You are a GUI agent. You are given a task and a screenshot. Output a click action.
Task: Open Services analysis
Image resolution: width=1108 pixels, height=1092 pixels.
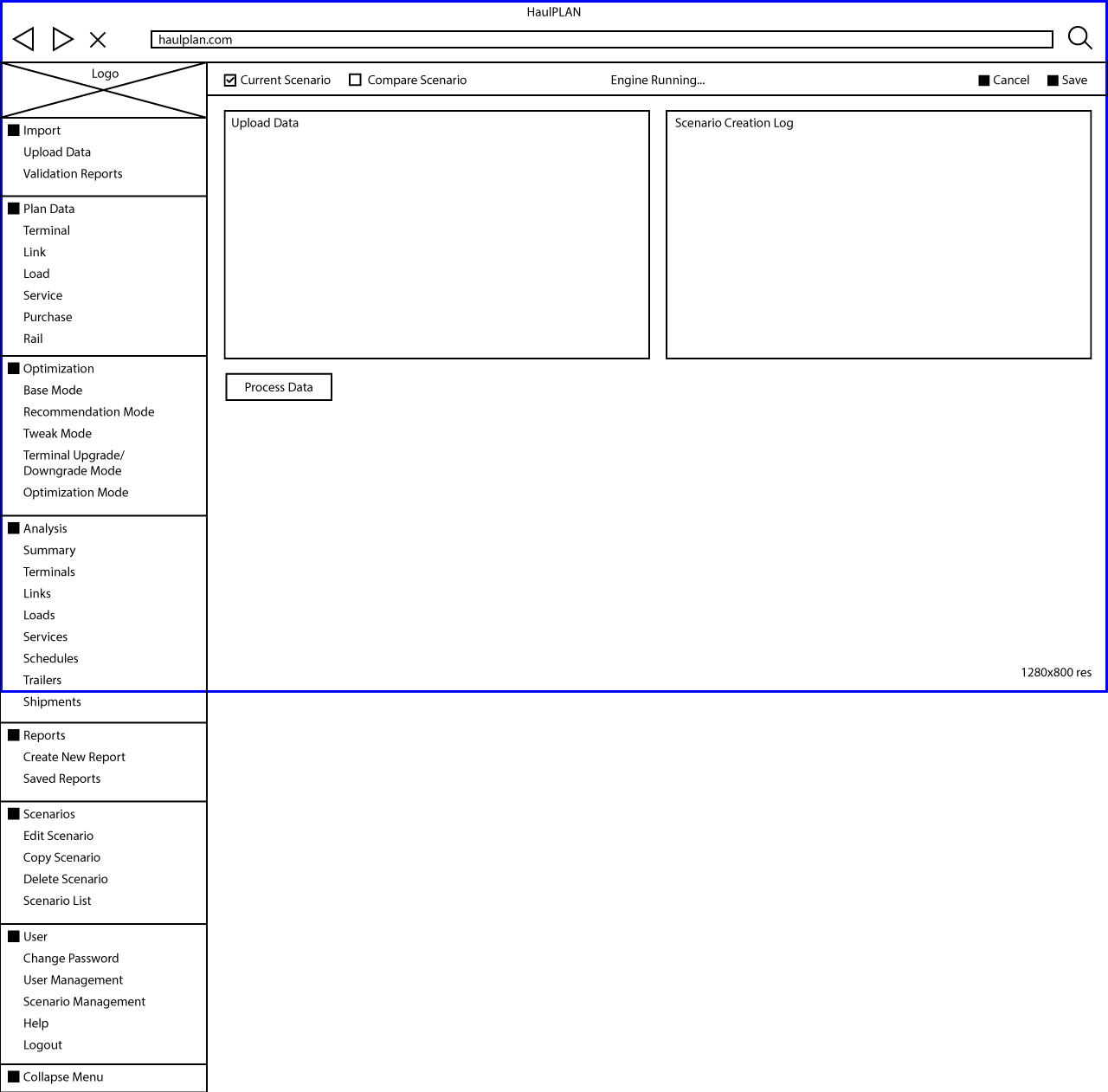click(45, 637)
